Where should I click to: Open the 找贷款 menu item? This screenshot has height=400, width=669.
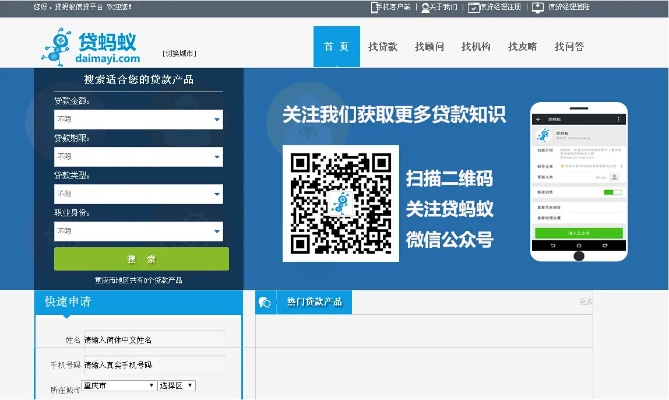pos(383,46)
